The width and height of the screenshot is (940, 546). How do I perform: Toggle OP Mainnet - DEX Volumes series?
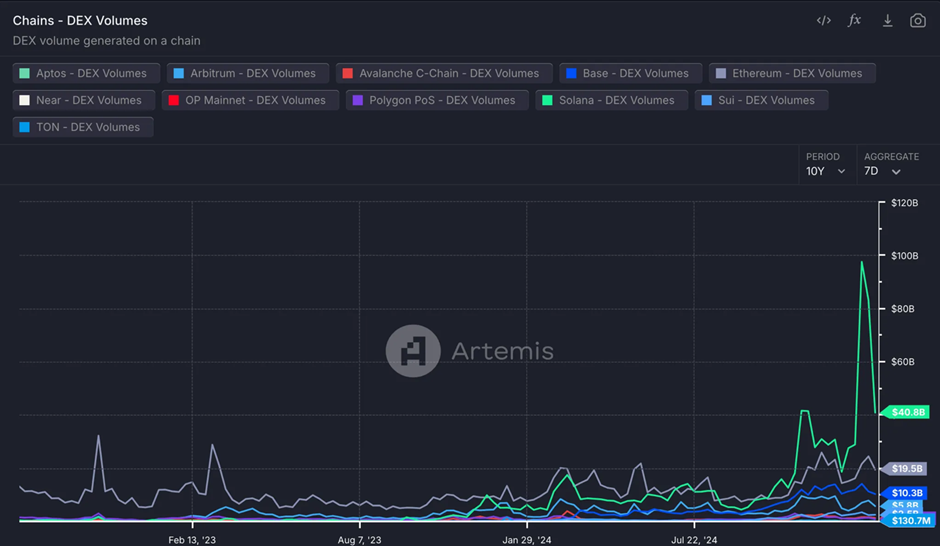point(251,100)
